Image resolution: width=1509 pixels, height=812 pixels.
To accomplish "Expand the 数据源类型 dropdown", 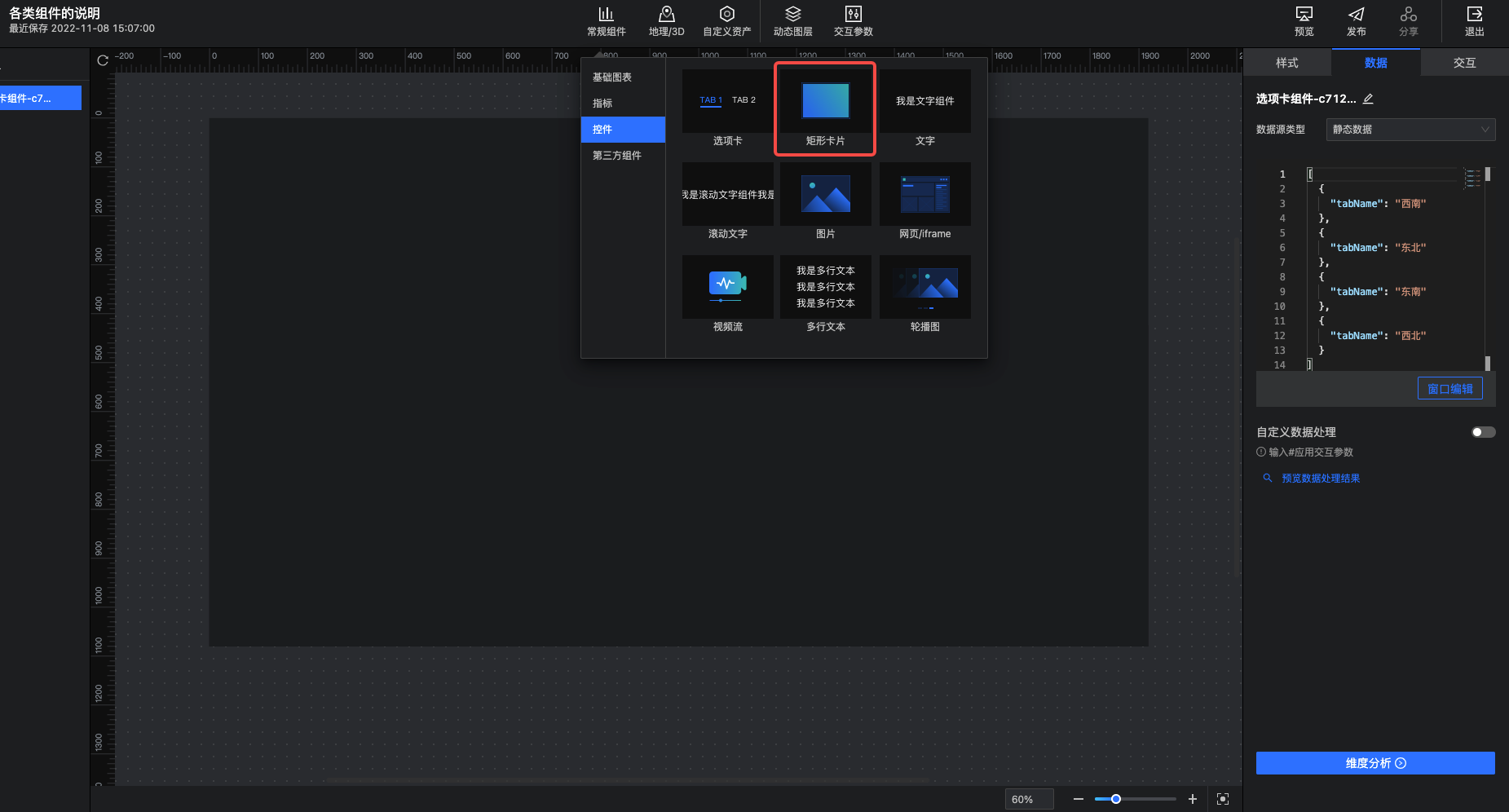I will point(1410,130).
